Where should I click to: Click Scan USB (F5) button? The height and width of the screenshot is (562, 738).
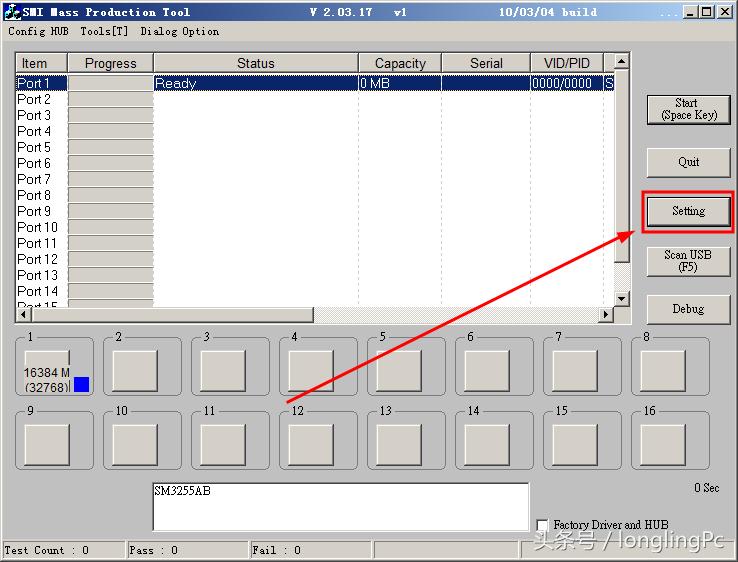[x=689, y=261]
